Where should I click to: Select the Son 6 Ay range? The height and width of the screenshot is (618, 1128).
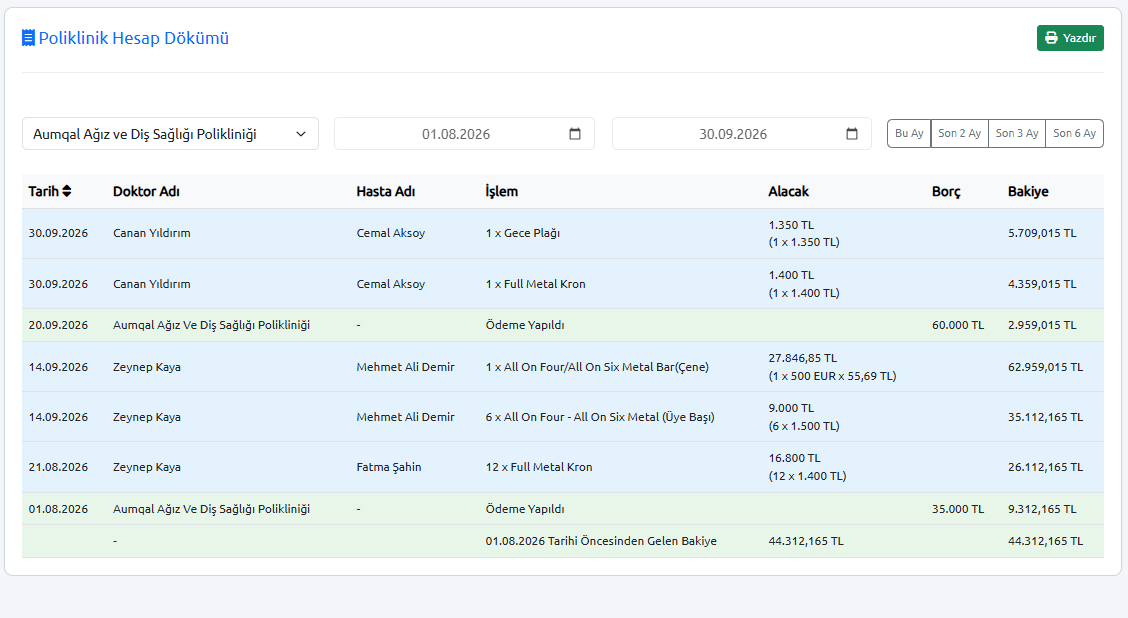click(1075, 134)
